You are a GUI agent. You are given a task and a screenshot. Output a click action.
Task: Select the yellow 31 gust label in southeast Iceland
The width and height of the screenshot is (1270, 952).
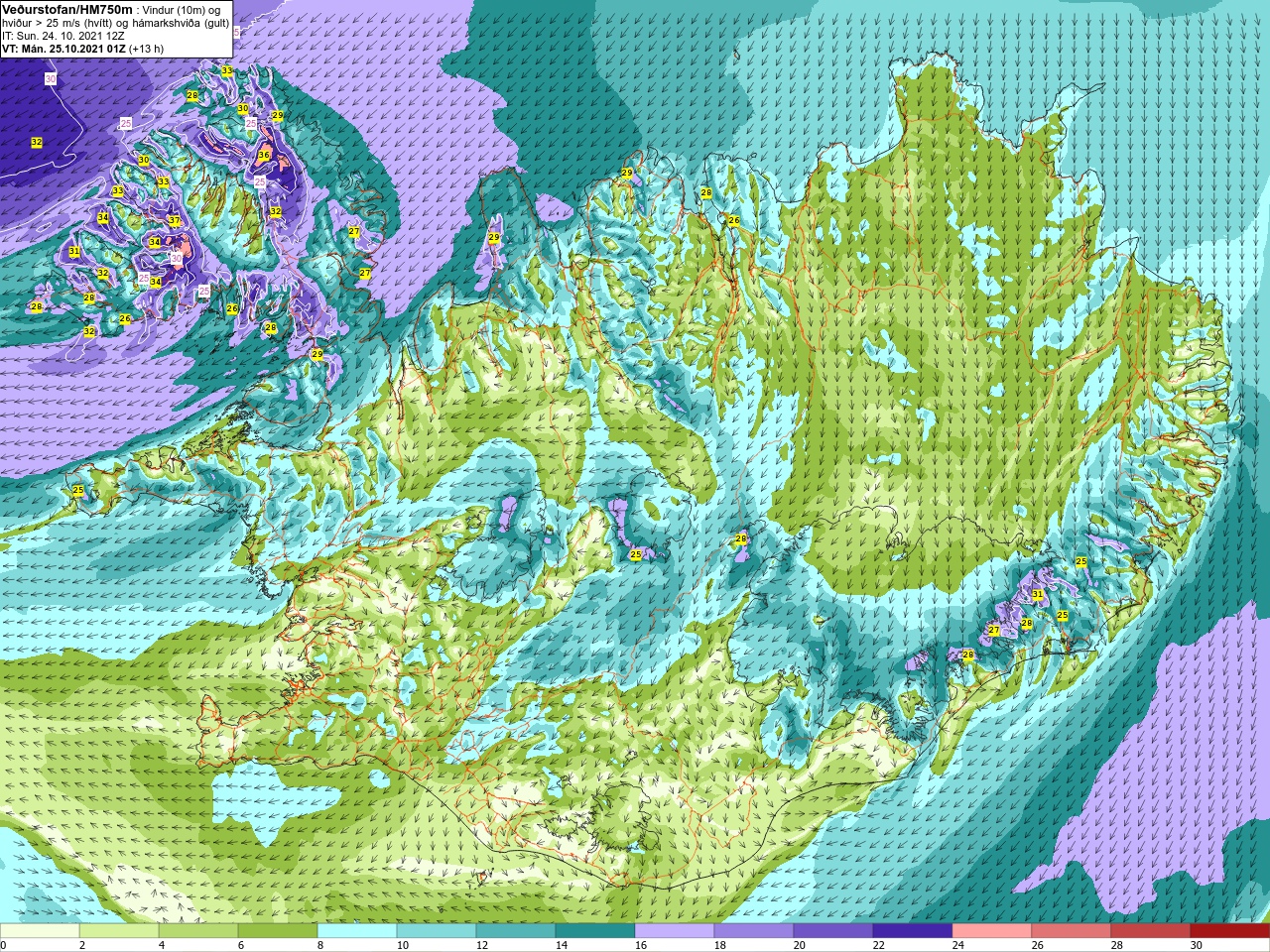1037,595
